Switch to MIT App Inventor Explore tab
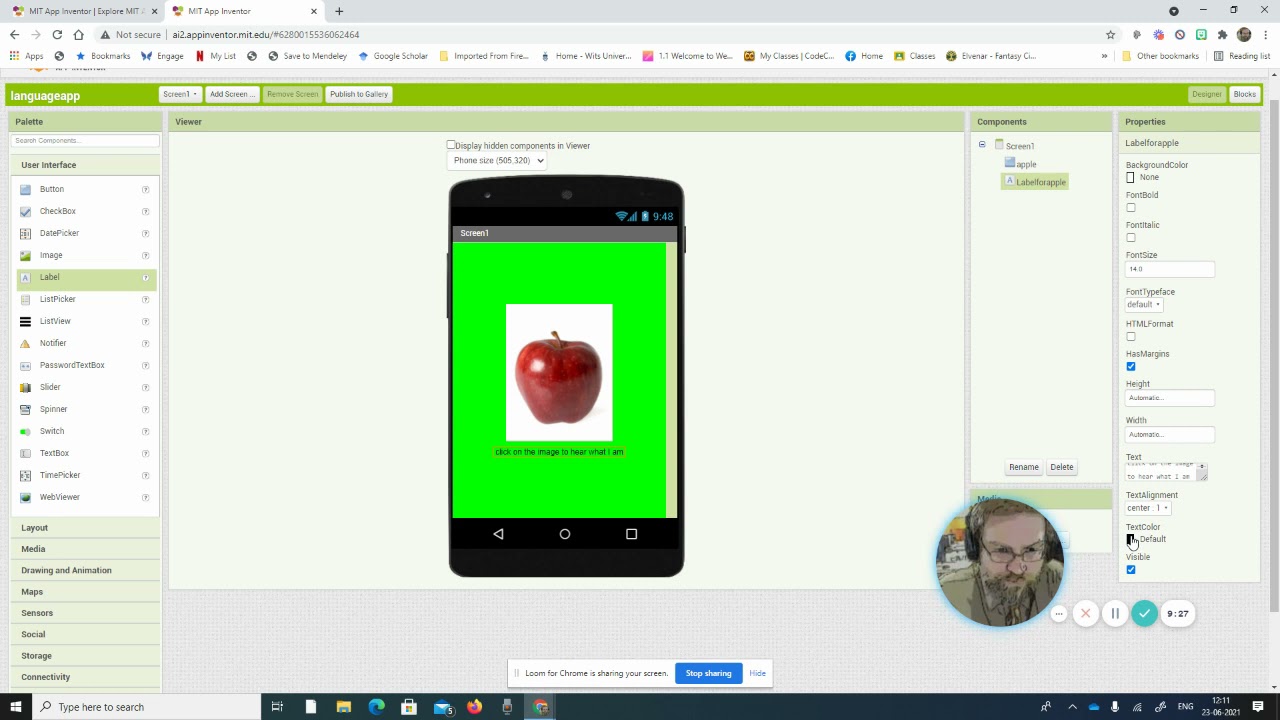Image resolution: width=1280 pixels, height=720 pixels. point(84,11)
